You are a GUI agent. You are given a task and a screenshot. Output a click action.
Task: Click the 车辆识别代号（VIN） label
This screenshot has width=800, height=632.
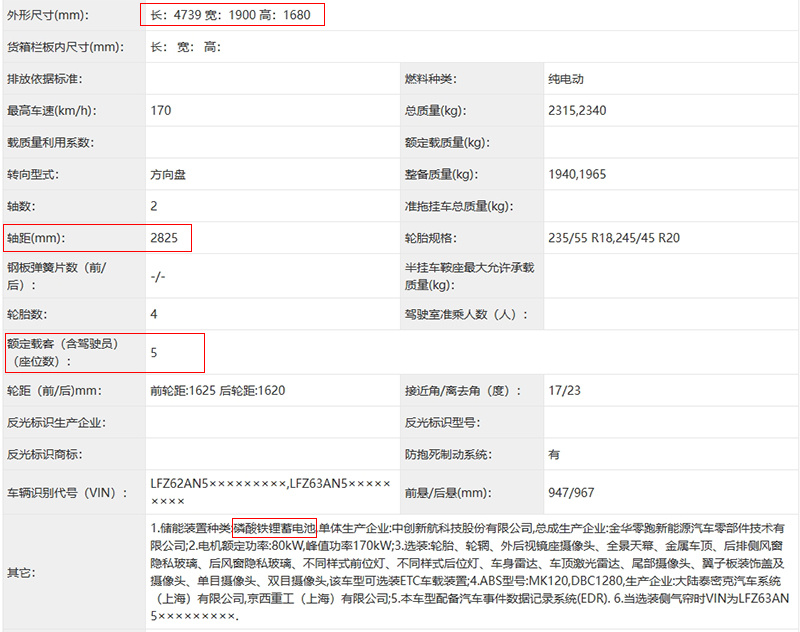[67, 493]
